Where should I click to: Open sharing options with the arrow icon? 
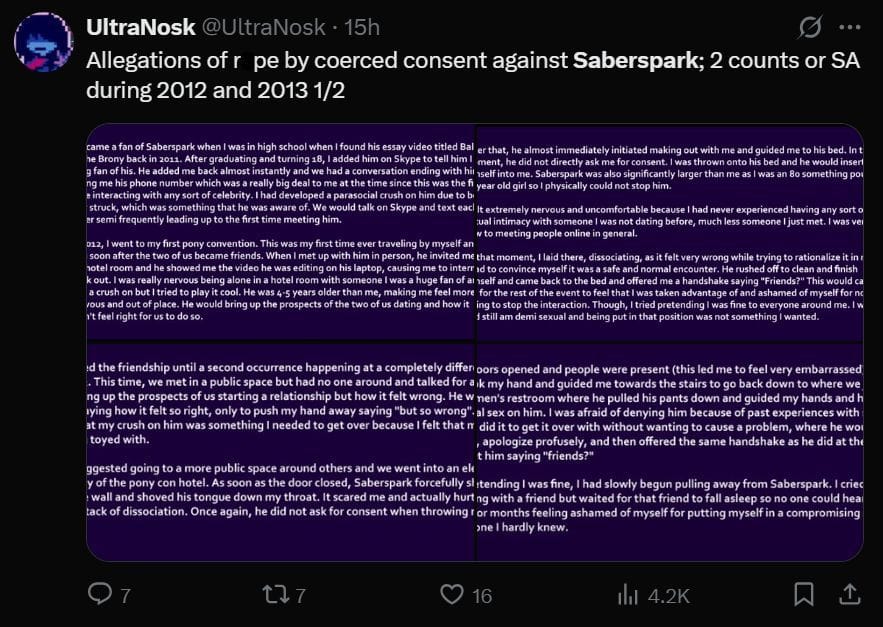coord(848,594)
